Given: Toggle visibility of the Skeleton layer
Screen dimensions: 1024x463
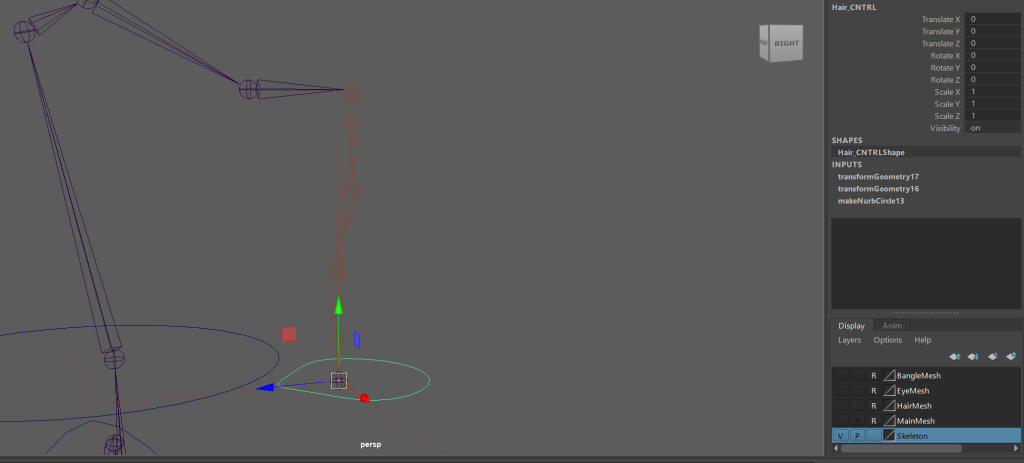Looking at the screenshot, I should point(841,436).
